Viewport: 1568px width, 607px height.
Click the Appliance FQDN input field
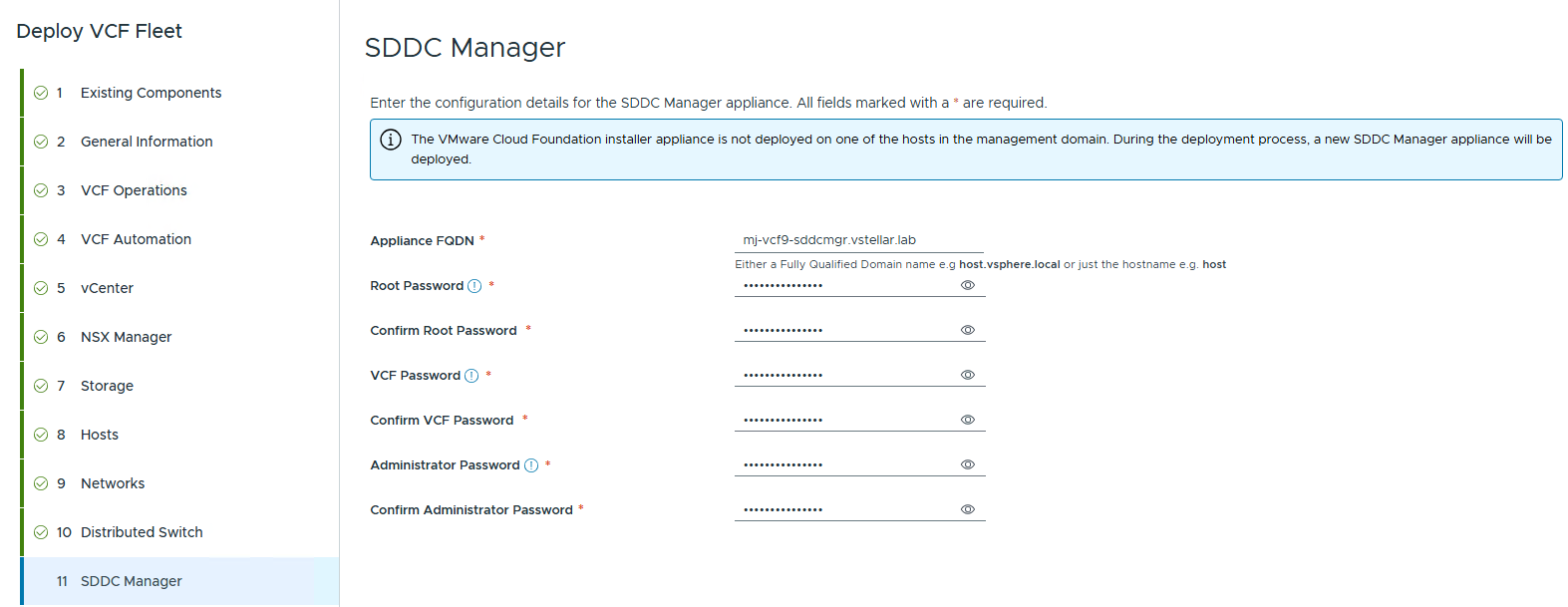858,240
